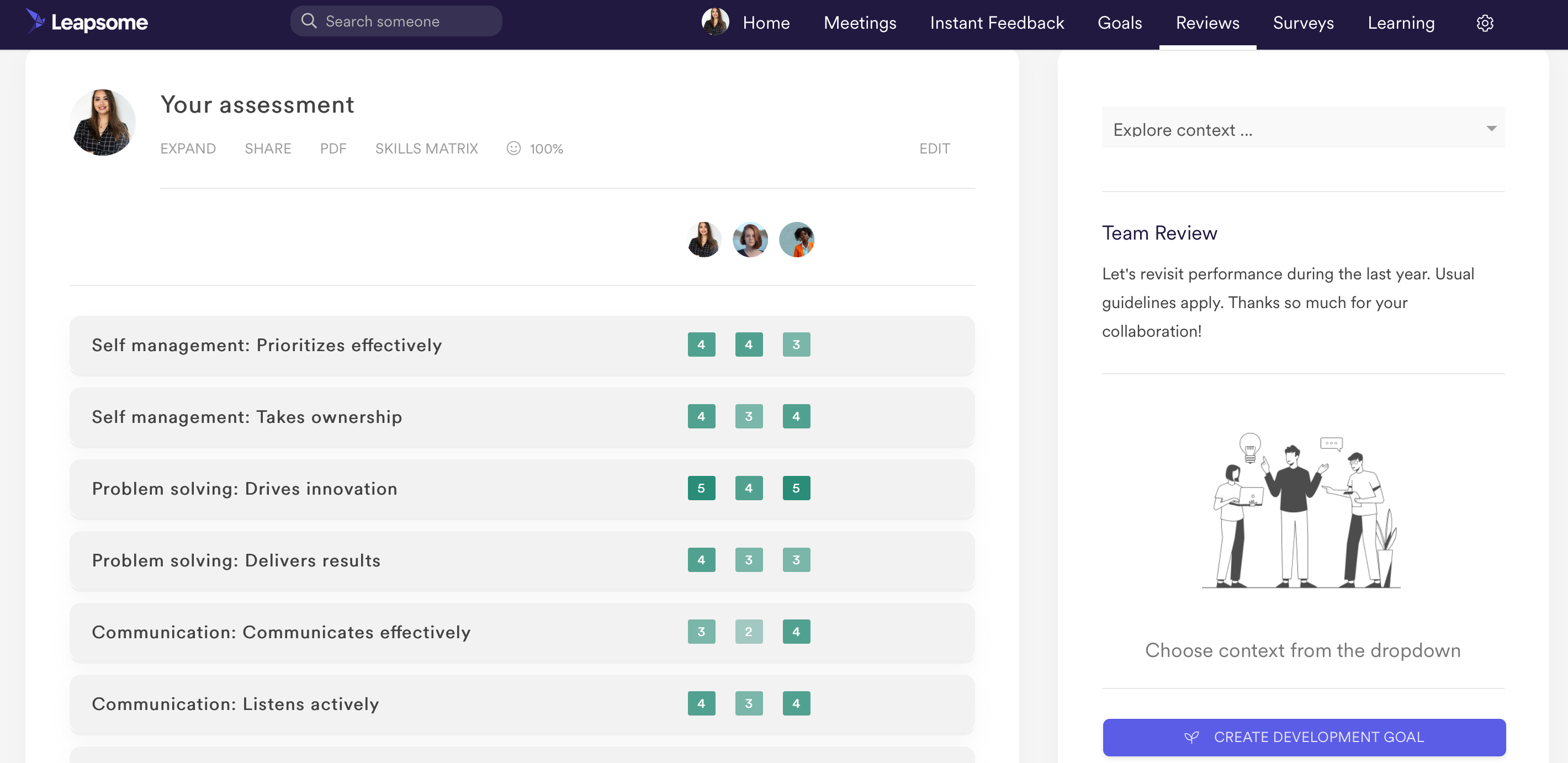Select second reviewer avatar with red hair
This screenshot has width=1568, height=763.
click(750, 240)
